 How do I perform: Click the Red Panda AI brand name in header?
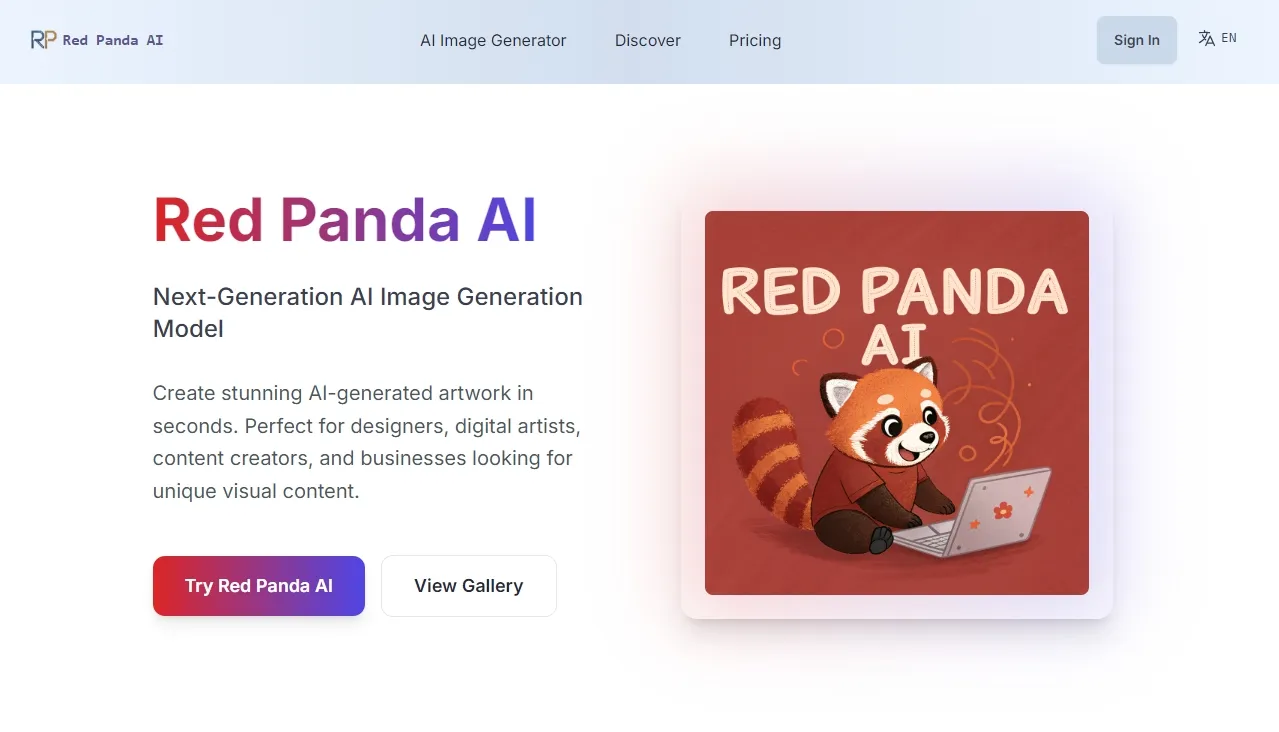pyautogui.click(x=113, y=41)
